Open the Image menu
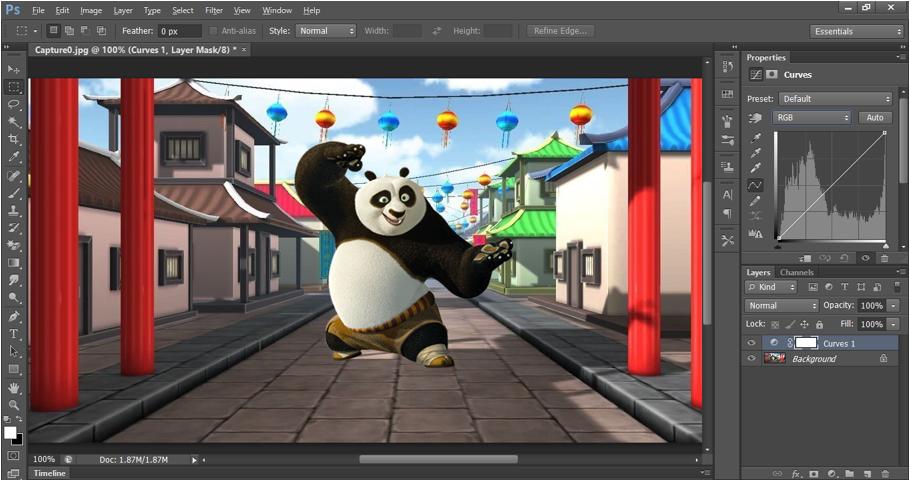This screenshot has height=482, width=911. [x=91, y=10]
